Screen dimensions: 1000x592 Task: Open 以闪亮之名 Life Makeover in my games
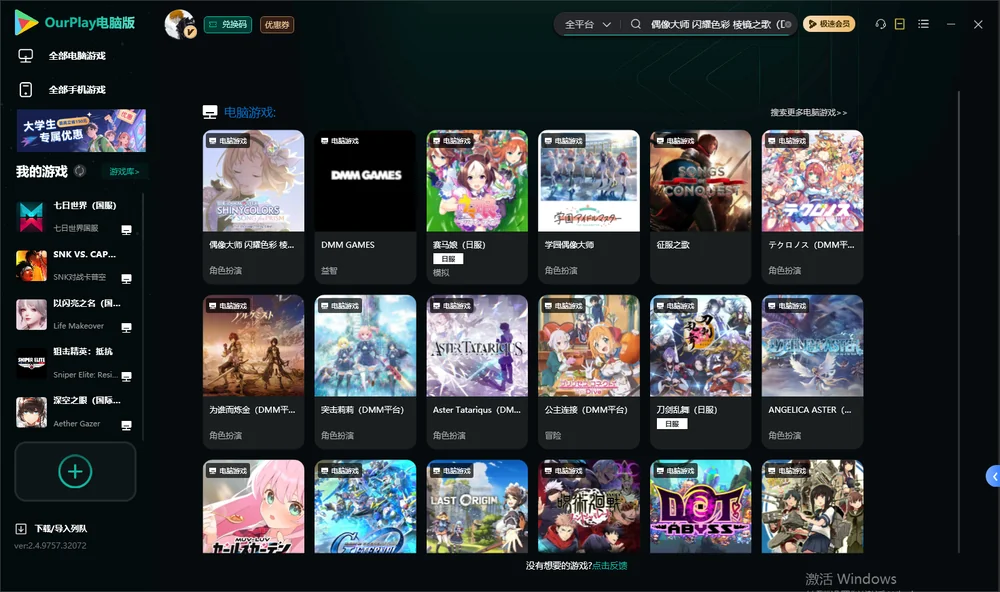75,314
